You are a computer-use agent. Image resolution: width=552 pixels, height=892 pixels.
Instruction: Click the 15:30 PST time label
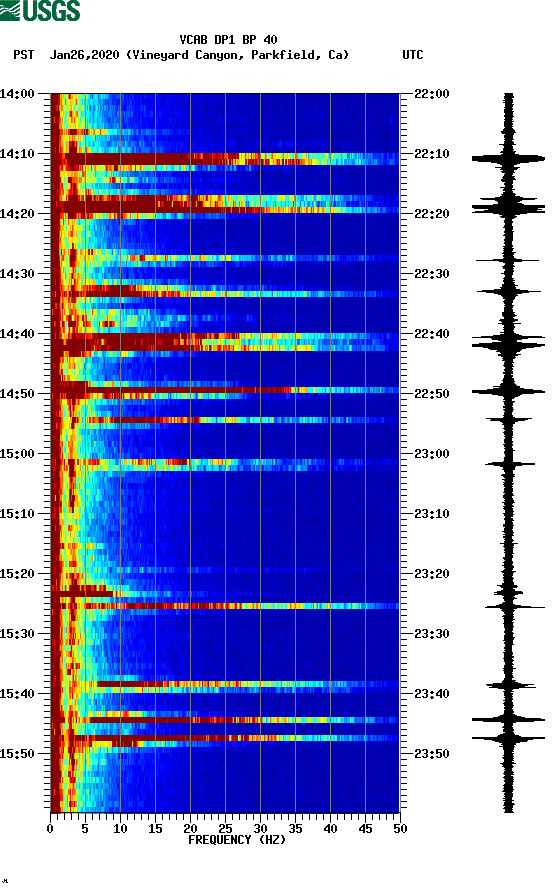[x=17, y=634]
